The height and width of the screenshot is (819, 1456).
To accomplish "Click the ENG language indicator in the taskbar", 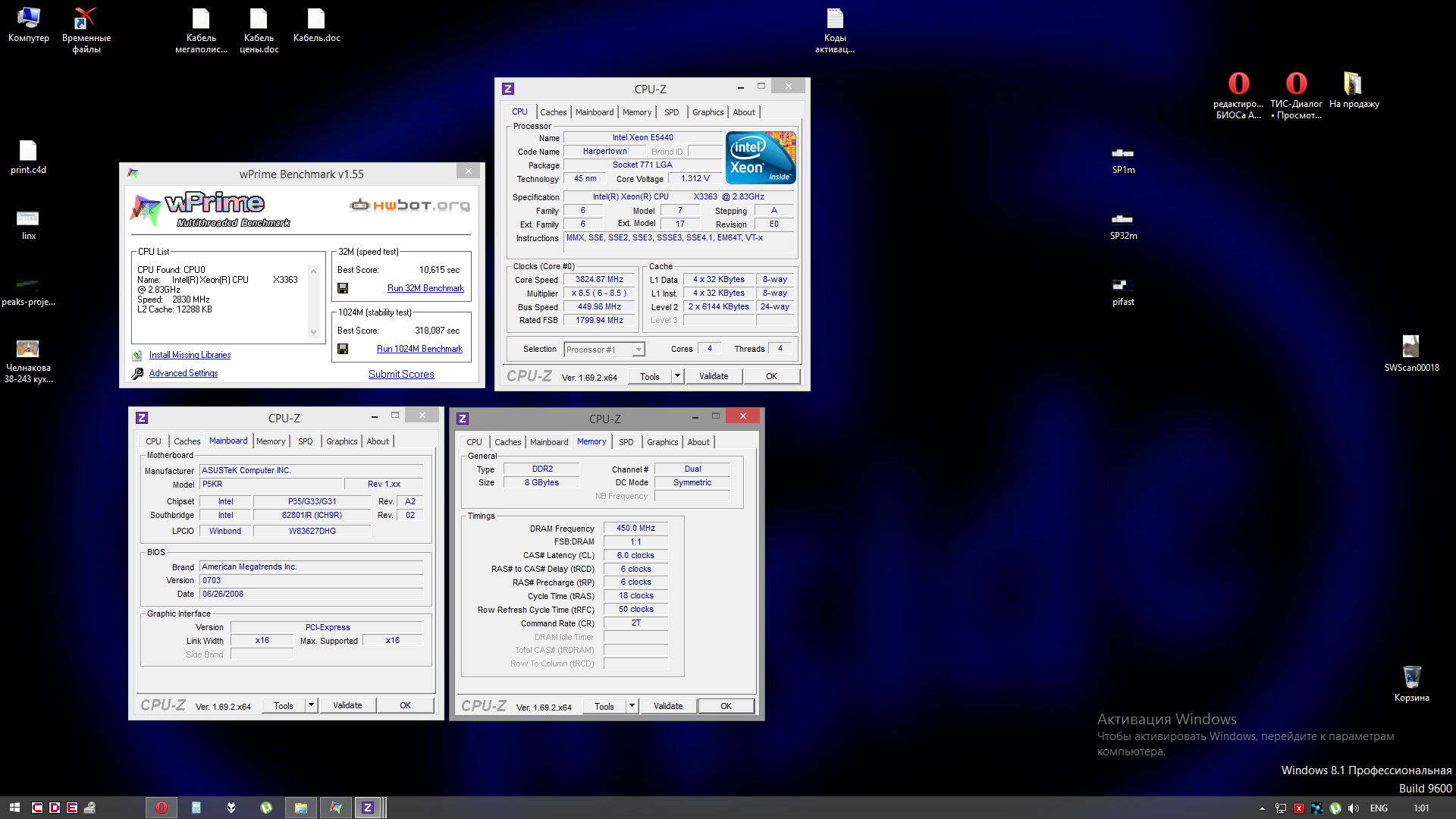I will 1379,808.
